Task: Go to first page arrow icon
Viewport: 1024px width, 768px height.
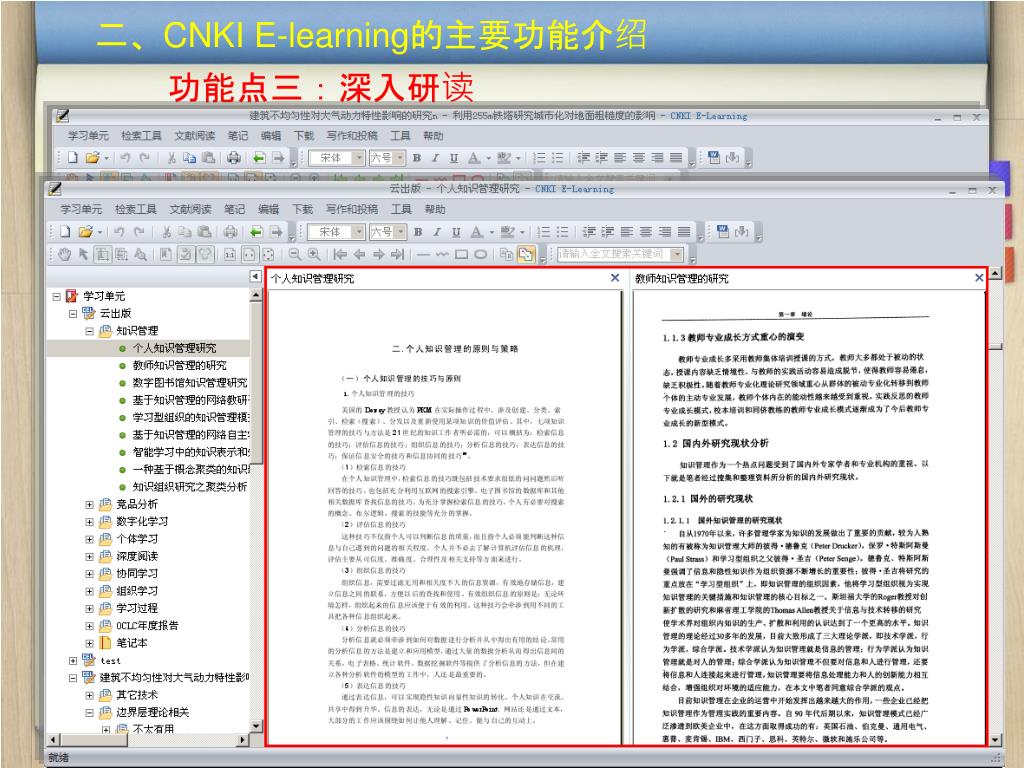Action: (340, 254)
